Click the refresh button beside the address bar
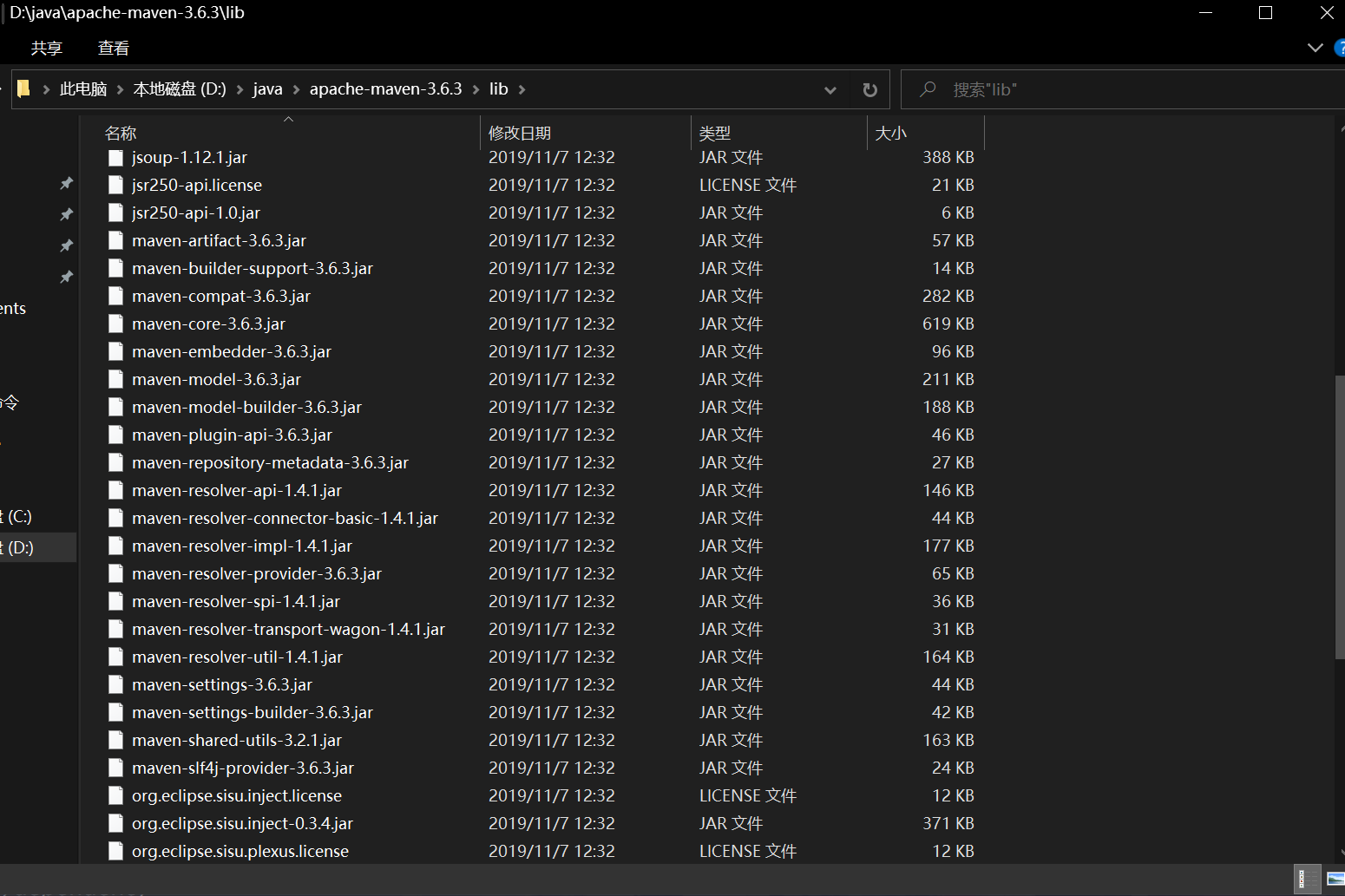The width and height of the screenshot is (1345, 896). [869, 89]
